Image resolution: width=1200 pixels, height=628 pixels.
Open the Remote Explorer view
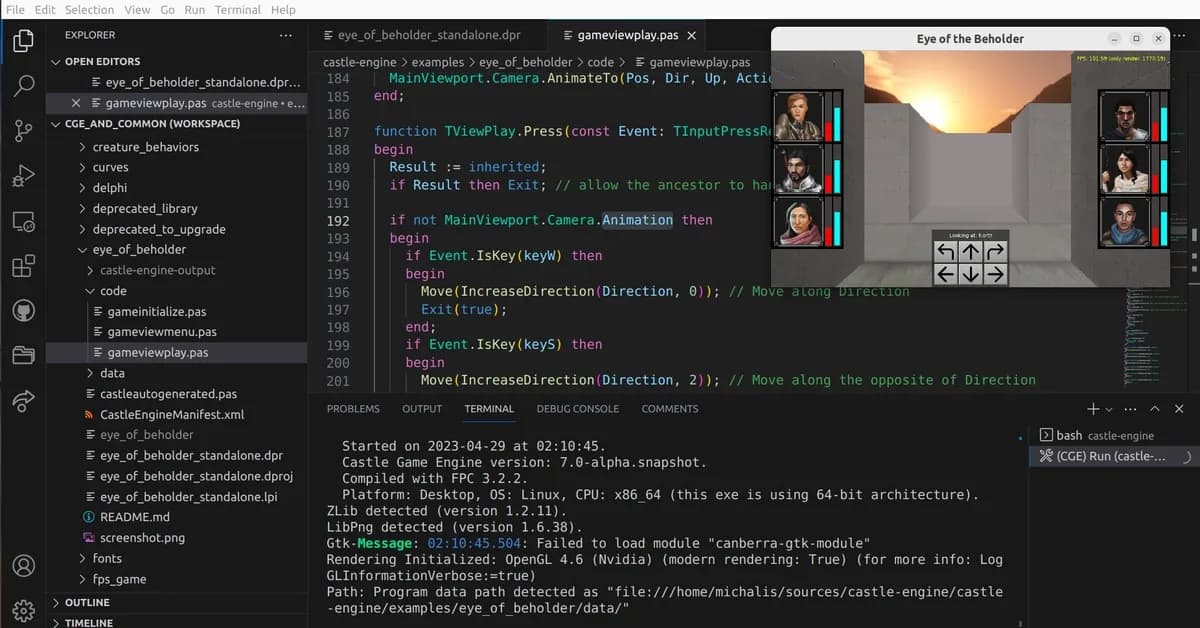tap(24, 221)
